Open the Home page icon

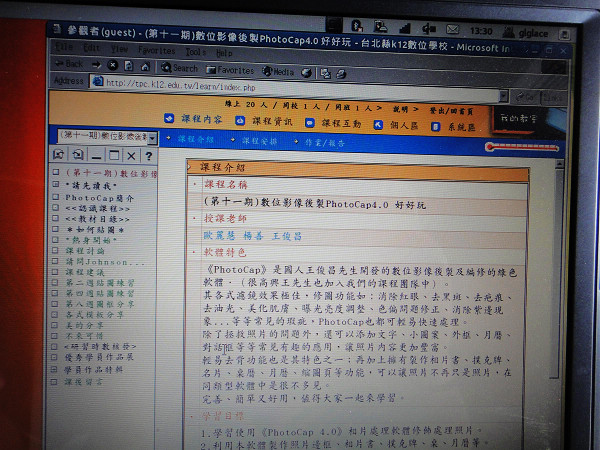pyautogui.click(x=145, y=67)
